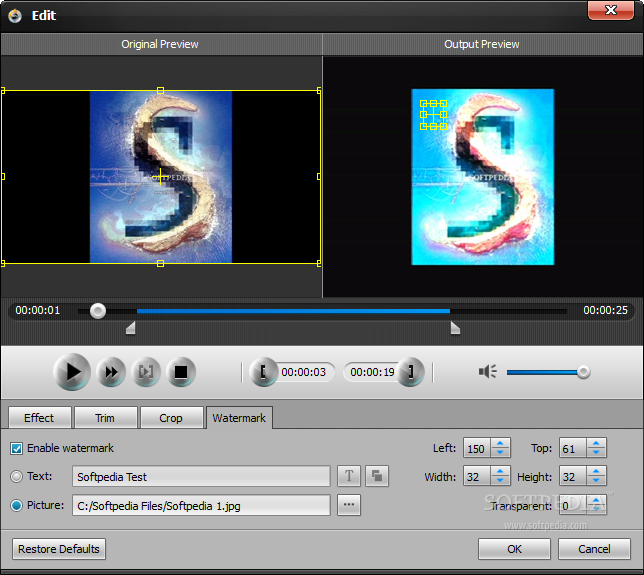
Task: Click the text color overlay button
Action: coord(377,476)
